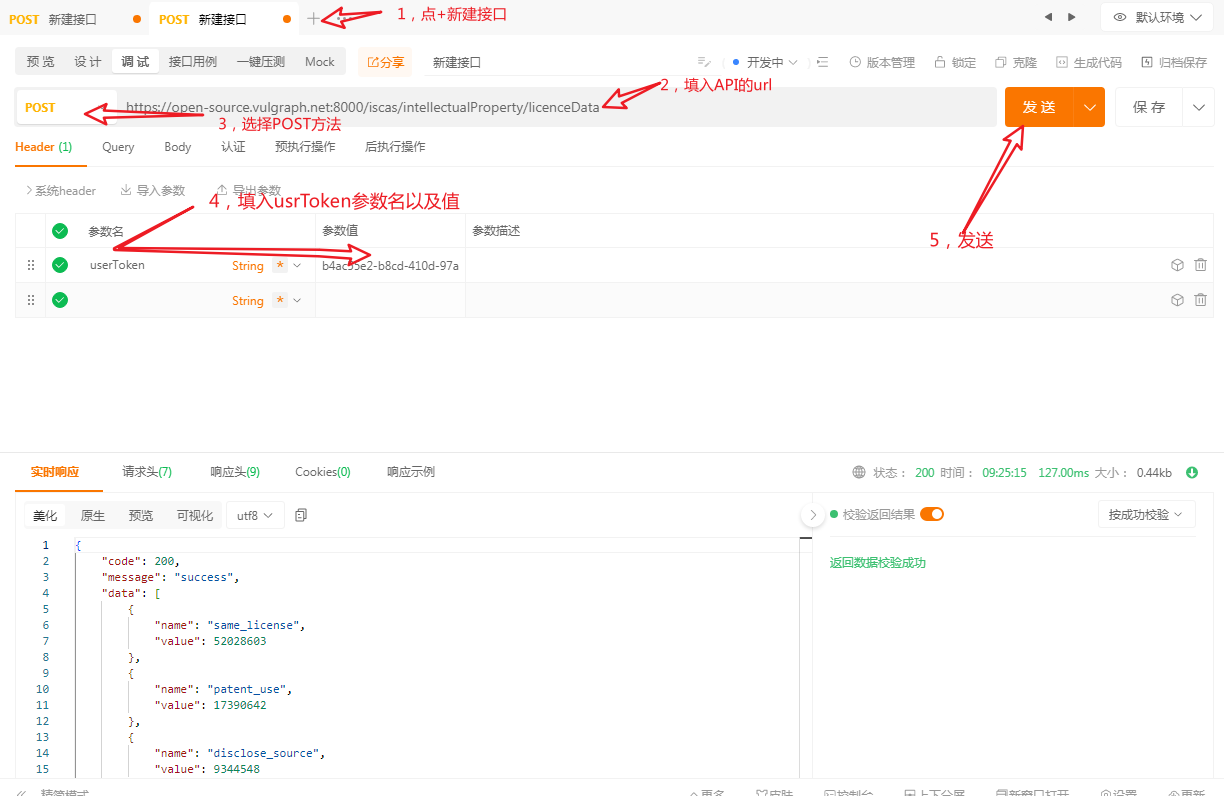Copy the response body with copy icon

coord(301,515)
